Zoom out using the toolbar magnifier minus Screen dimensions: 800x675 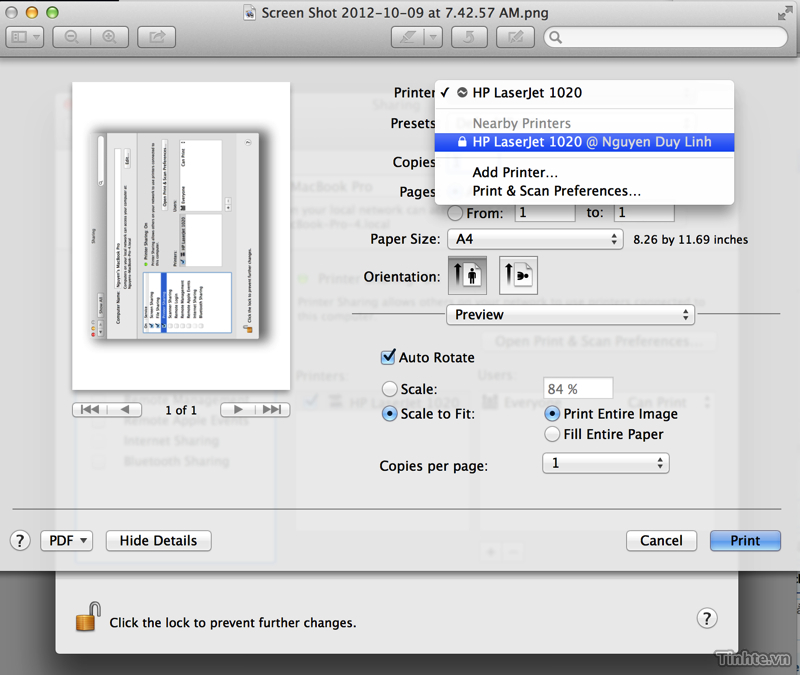(72, 37)
